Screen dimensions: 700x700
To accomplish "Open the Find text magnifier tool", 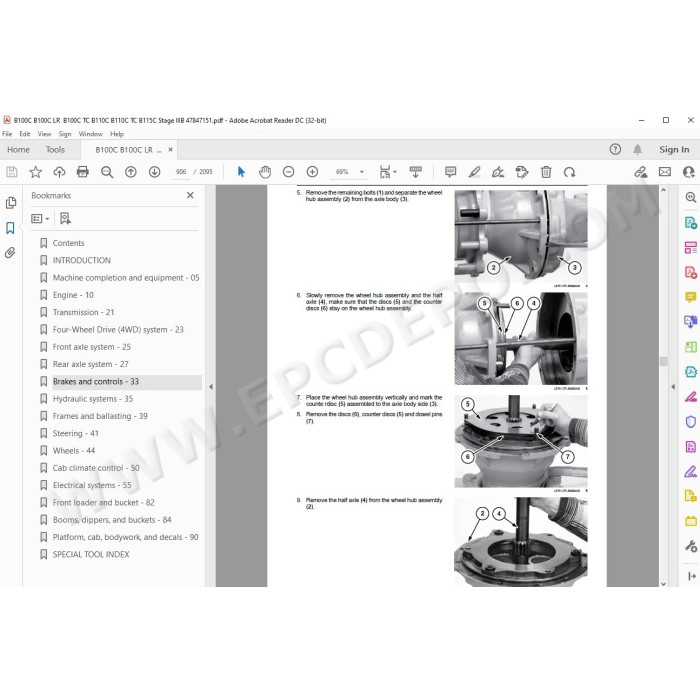I will pos(107,172).
